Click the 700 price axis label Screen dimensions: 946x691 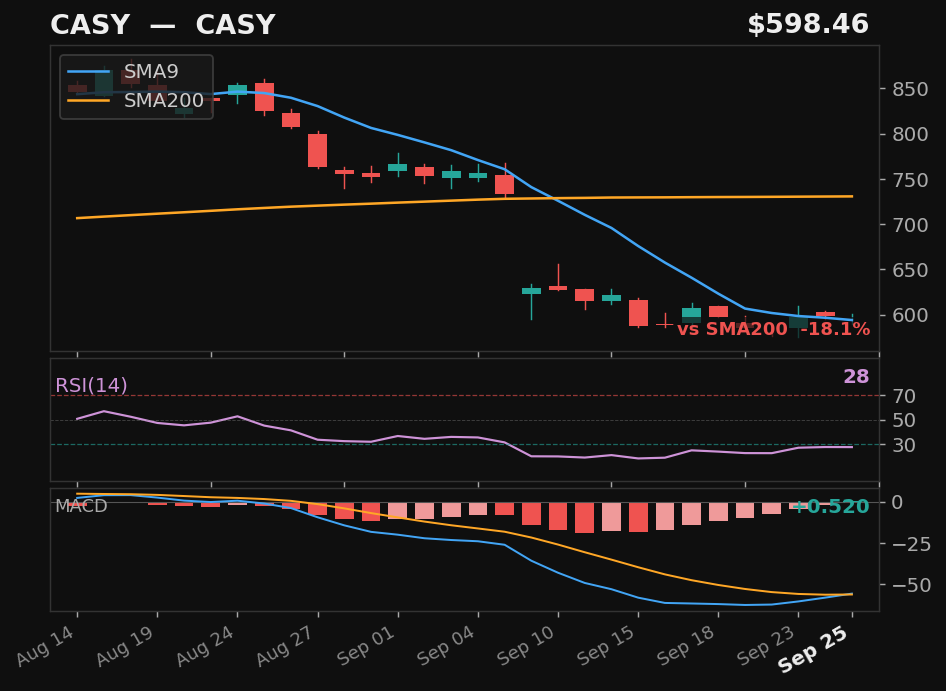pos(910,225)
